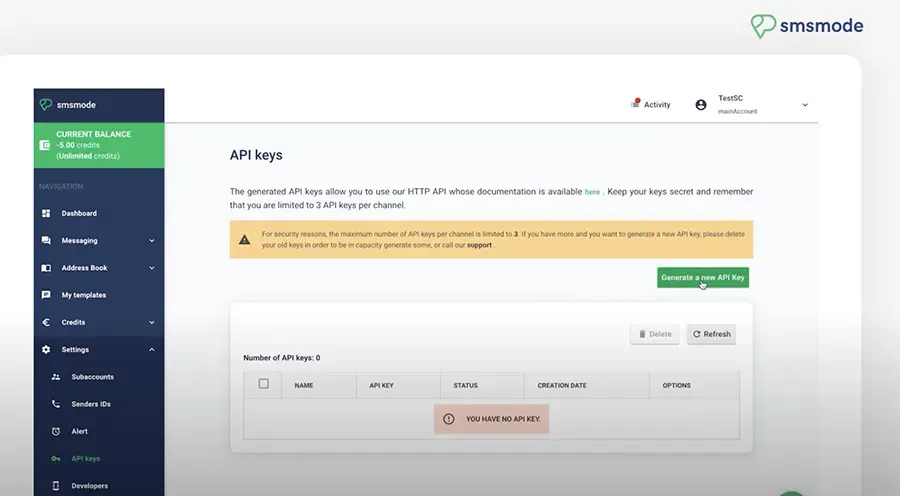Click the Settings gear icon
Image resolution: width=900 pixels, height=496 pixels.
tap(46, 350)
